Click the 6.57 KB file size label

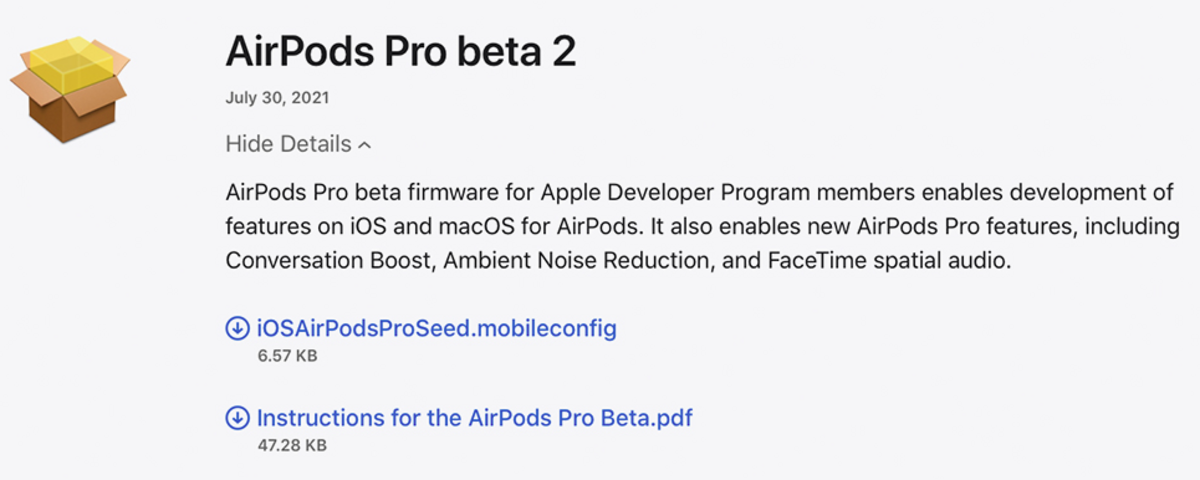[x=287, y=355]
